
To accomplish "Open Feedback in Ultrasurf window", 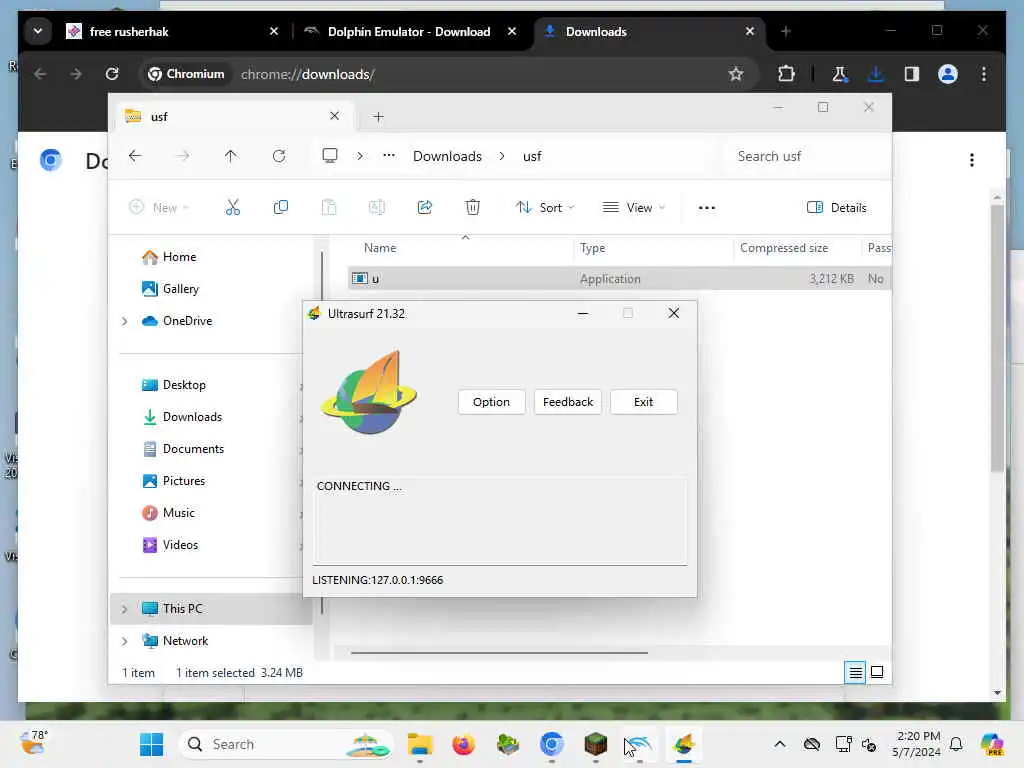I will 568,402.
